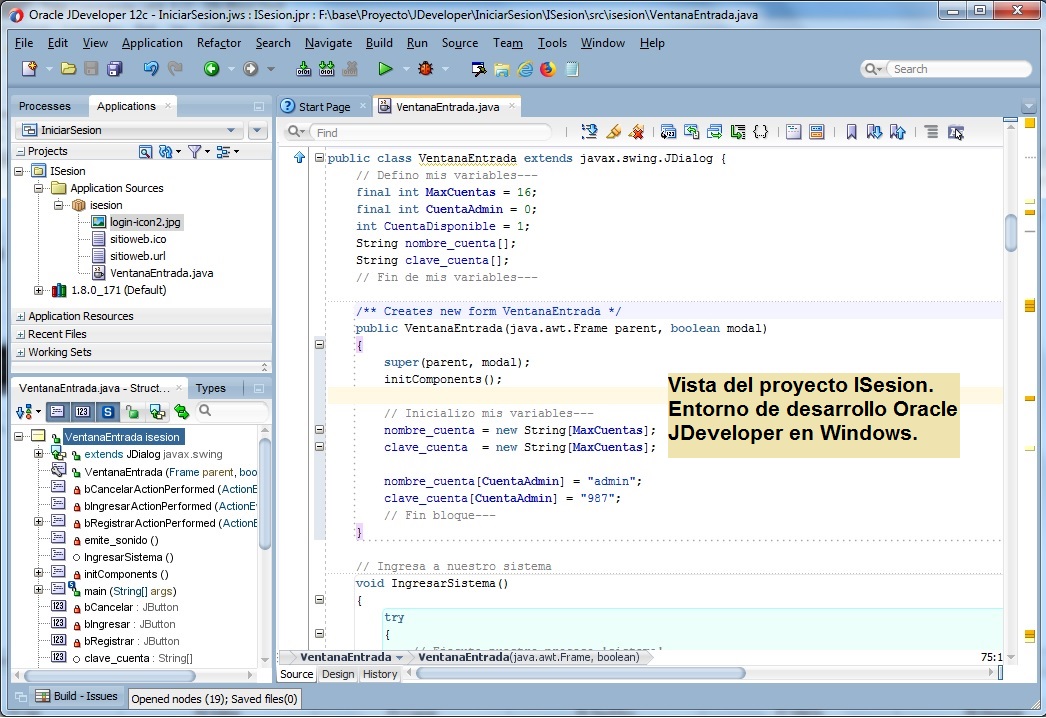Click the Make project build icon
The image size is (1046, 718).
304,69
